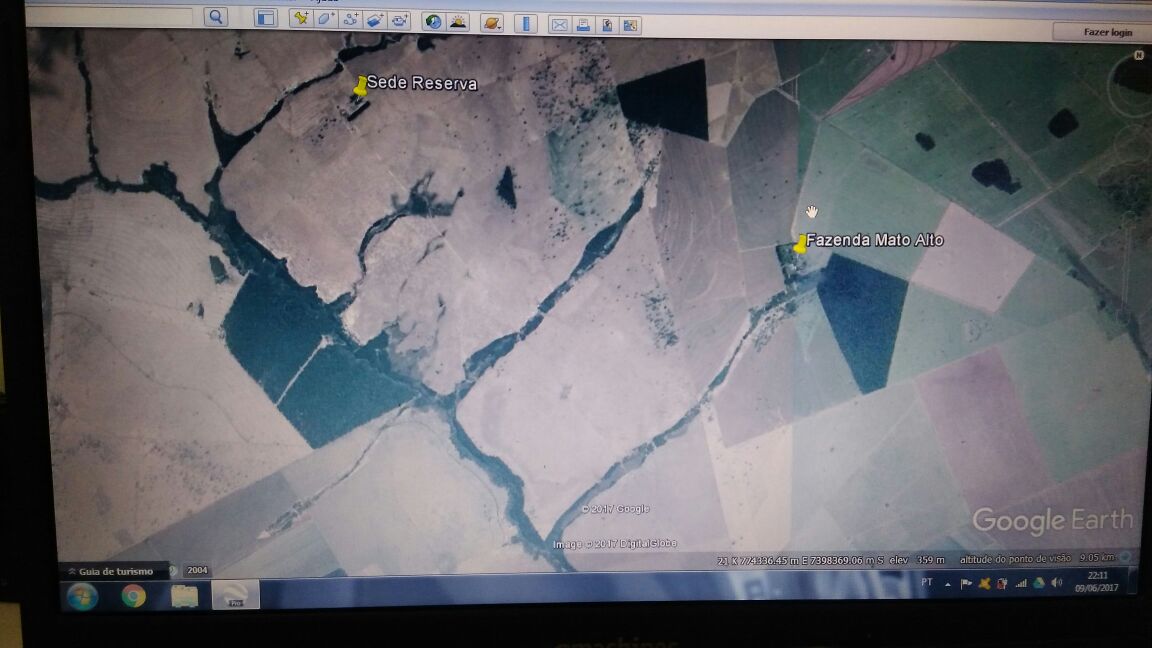Image resolution: width=1152 pixels, height=648 pixels.
Task: Click the View in Google Maps icon
Action: 630,26
